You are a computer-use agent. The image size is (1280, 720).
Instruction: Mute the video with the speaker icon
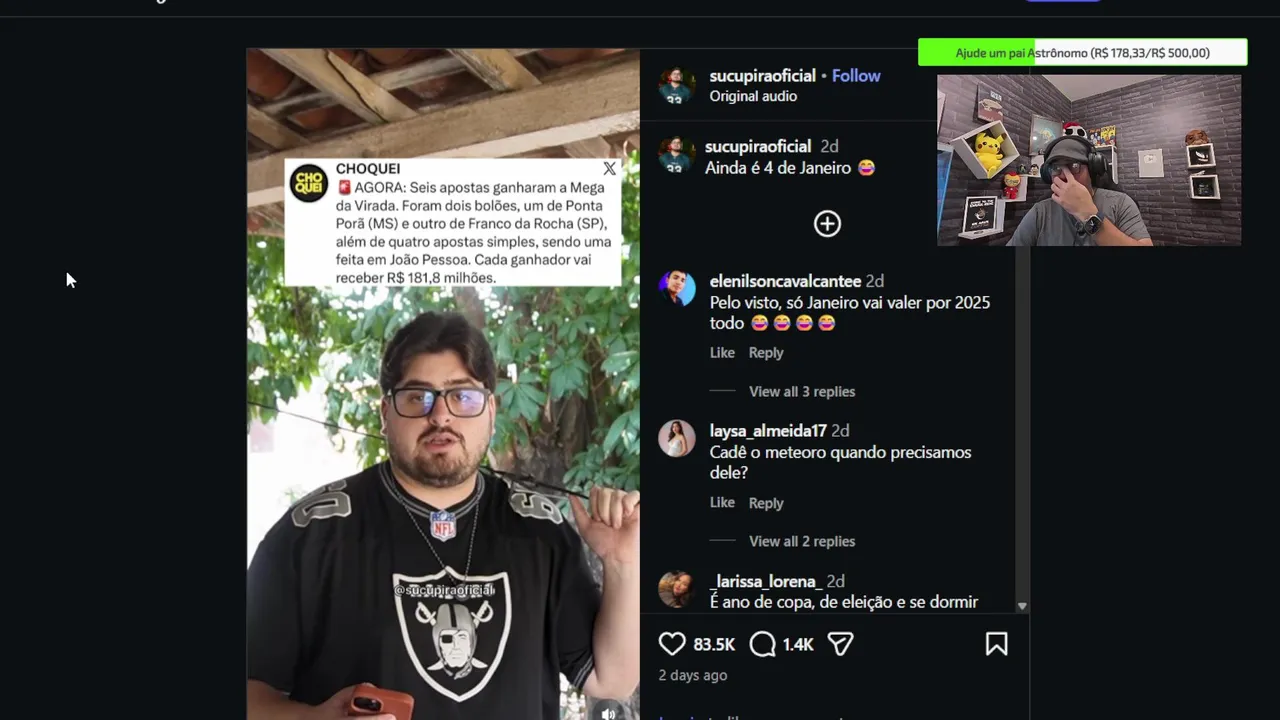click(608, 713)
